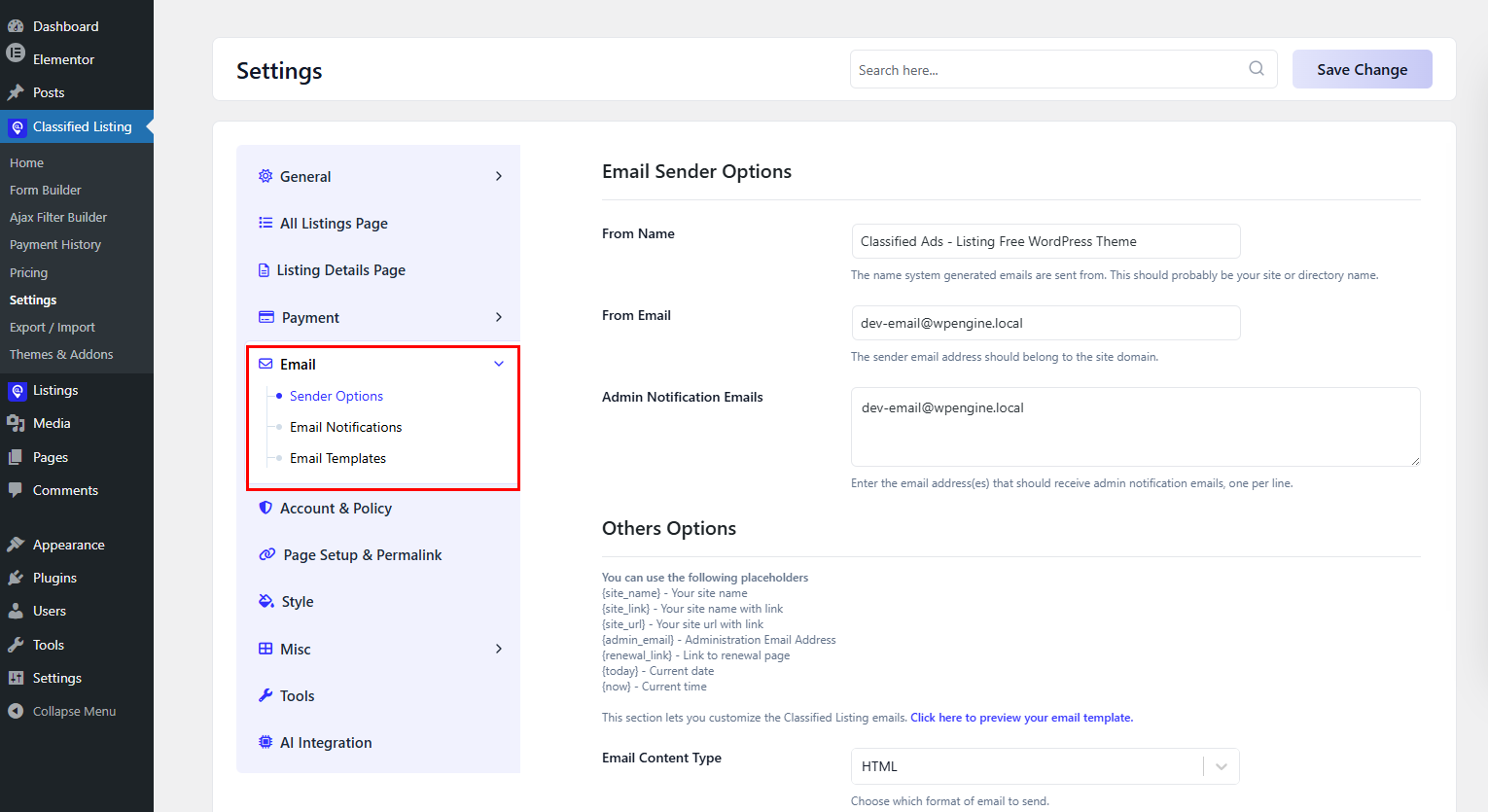The width and height of the screenshot is (1488, 812).
Task: Open Page Setup & Permalink settings
Action: [363, 554]
